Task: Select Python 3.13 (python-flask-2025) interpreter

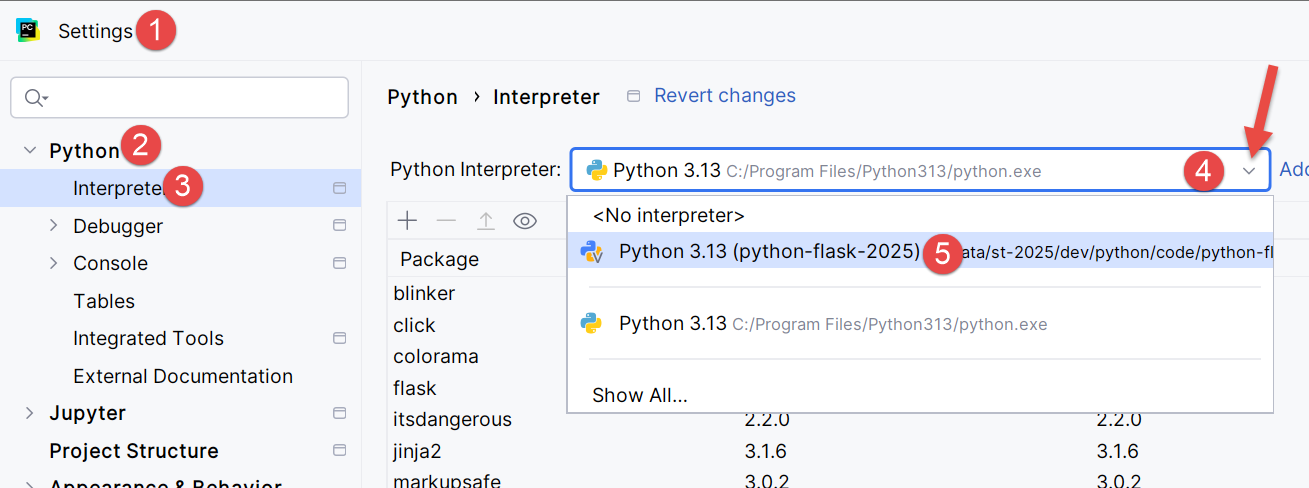Action: click(x=768, y=252)
